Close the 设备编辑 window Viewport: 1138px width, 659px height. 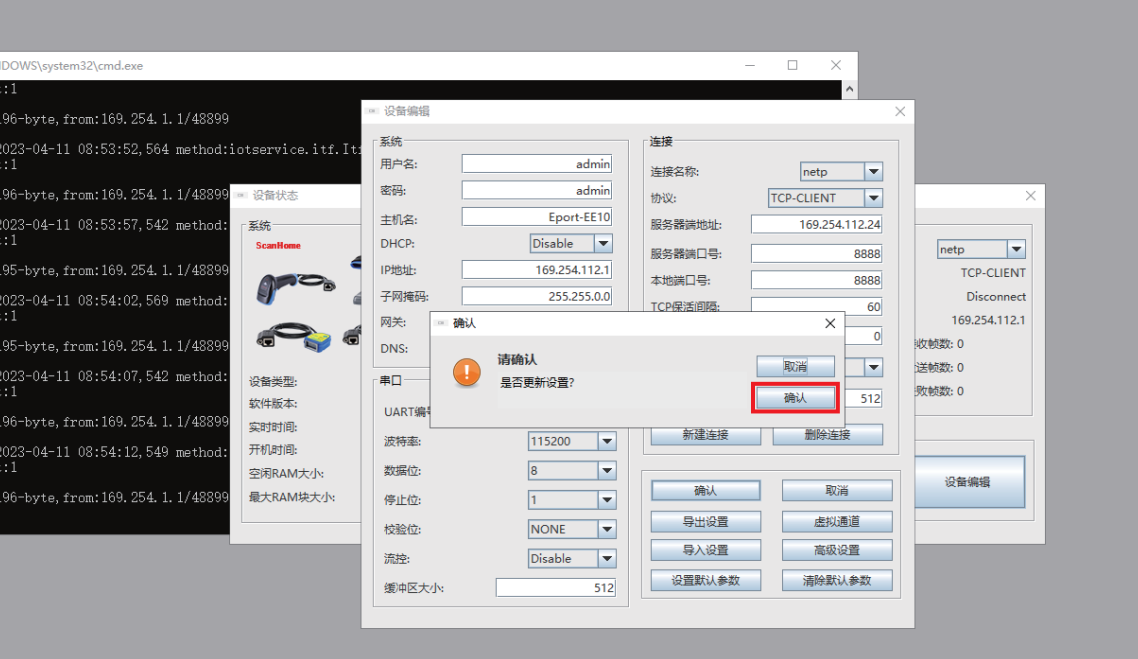click(x=900, y=111)
